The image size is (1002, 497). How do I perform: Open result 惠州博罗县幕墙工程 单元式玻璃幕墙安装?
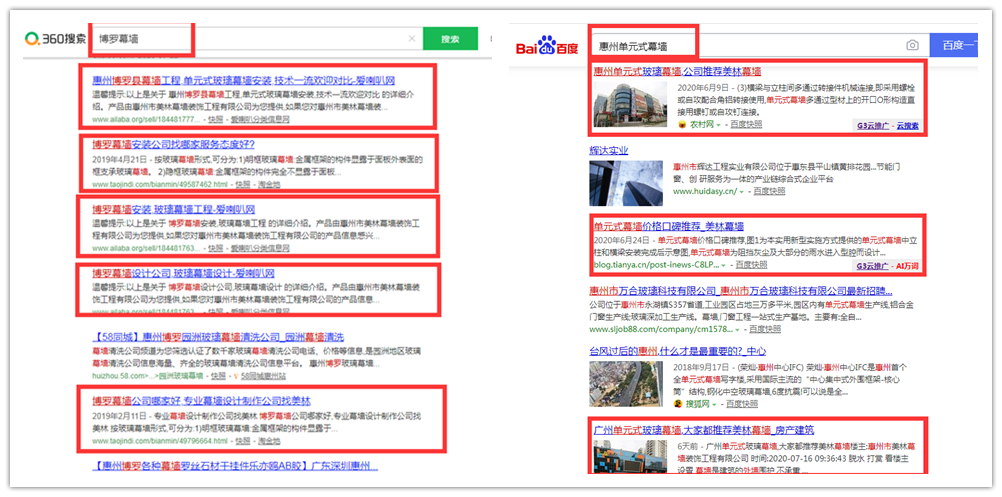pos(243,81)
